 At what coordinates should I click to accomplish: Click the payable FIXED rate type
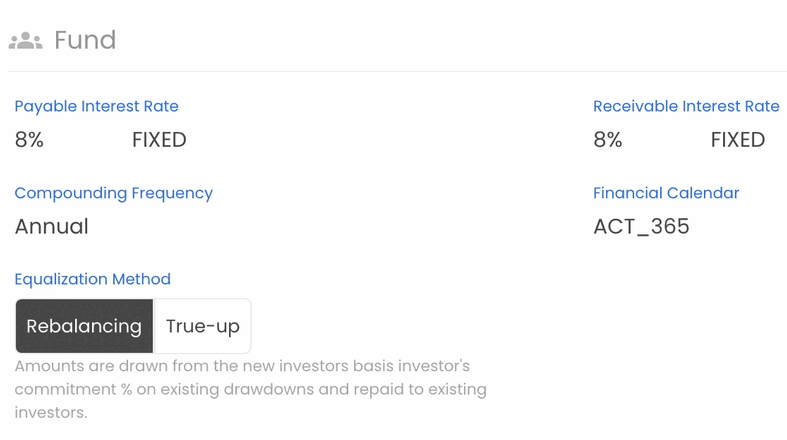point(159,140)
